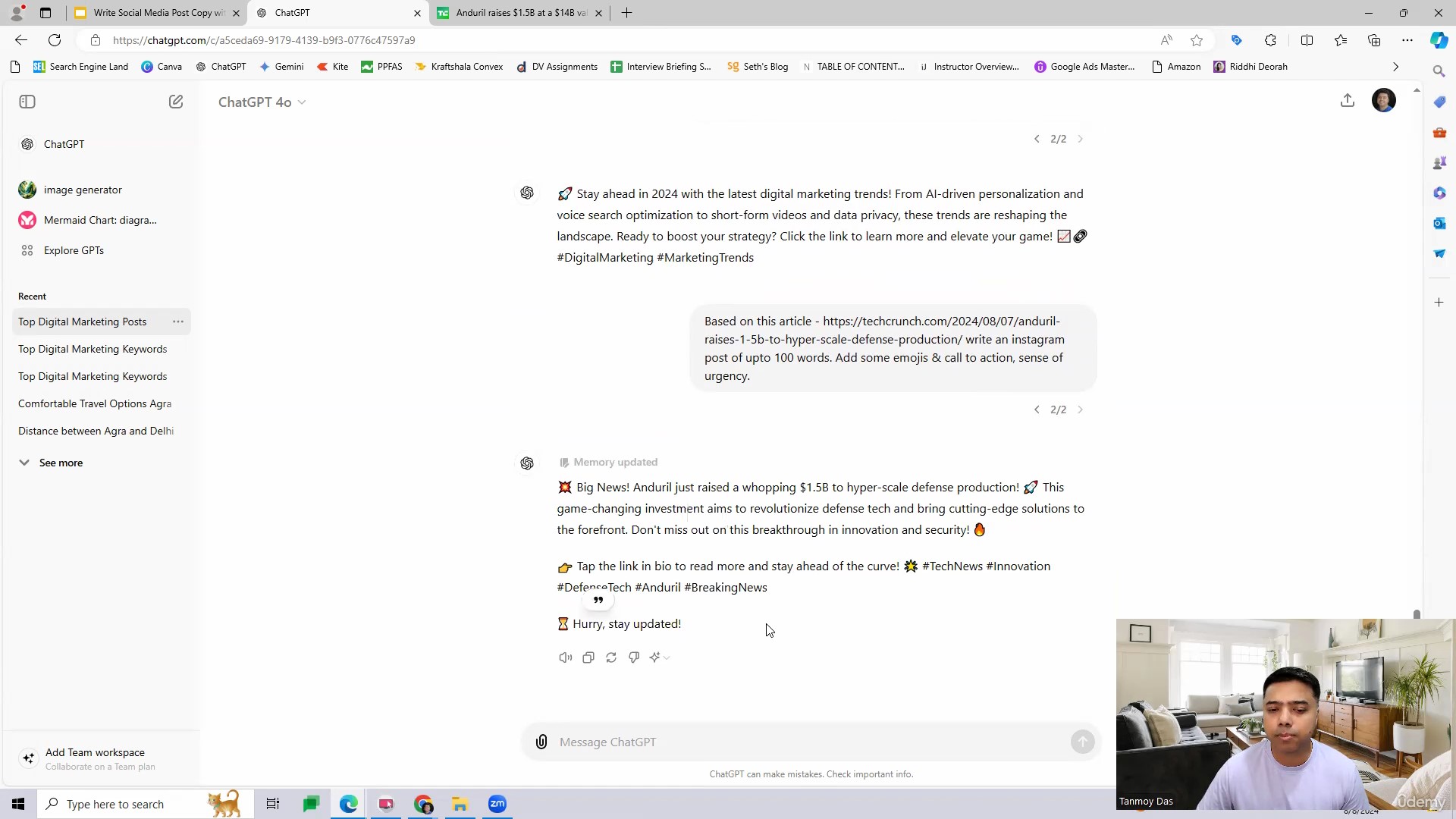
Task: Open Canva bookmark
Action: 162,67
